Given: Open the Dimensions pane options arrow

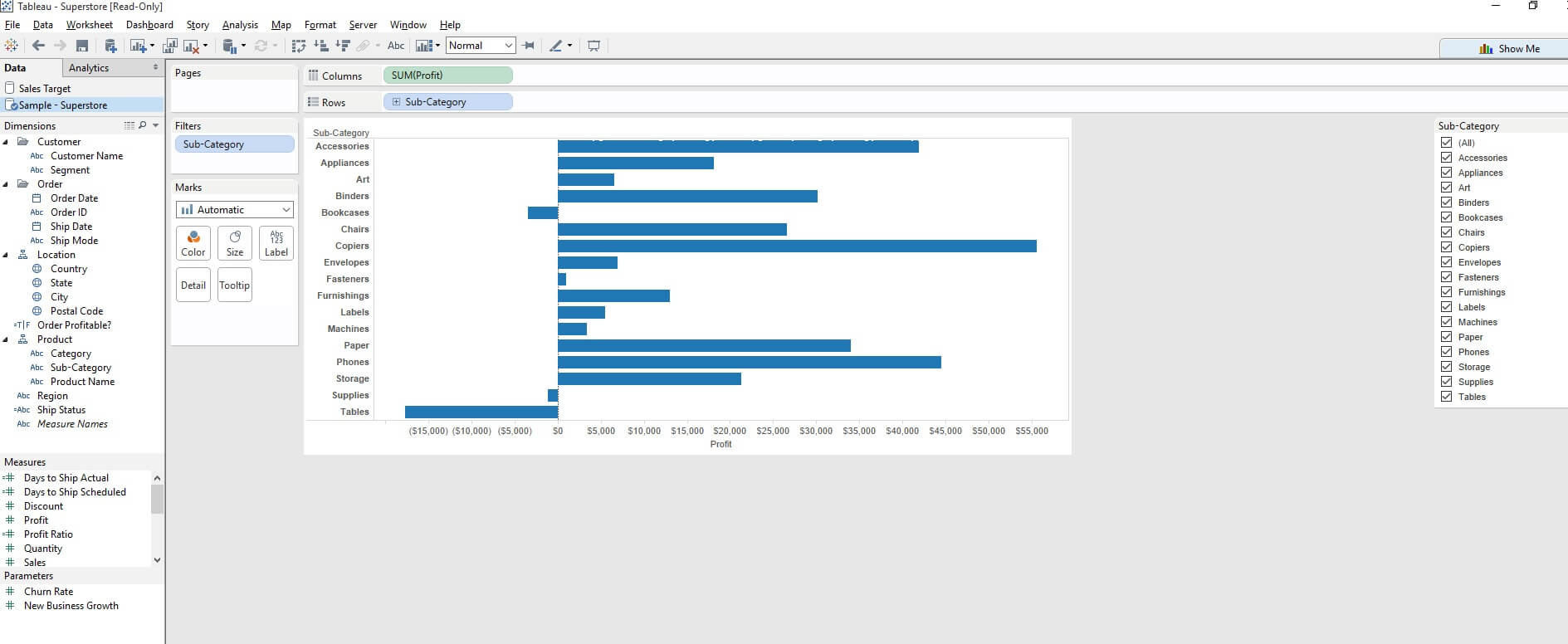Looking at the screenshot, I should click(155, 125).
